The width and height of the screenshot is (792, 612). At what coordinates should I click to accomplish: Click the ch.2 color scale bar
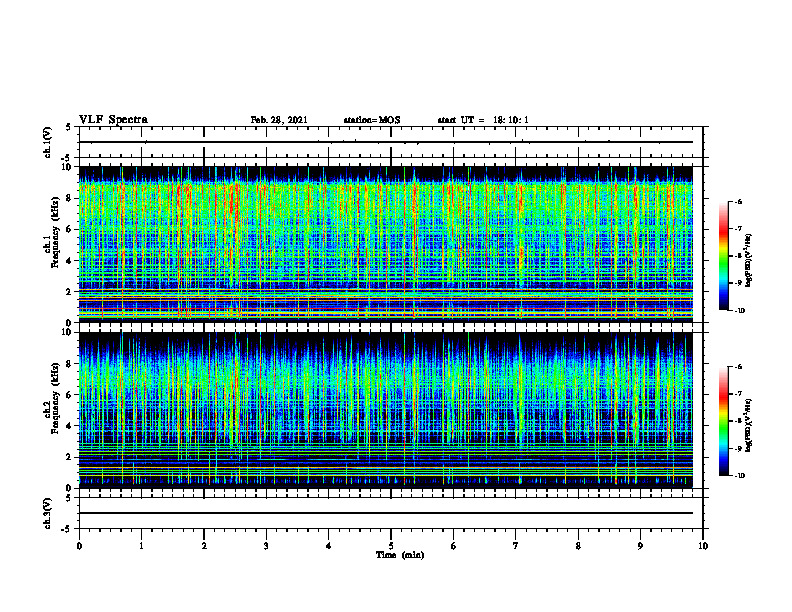point(723,421)
